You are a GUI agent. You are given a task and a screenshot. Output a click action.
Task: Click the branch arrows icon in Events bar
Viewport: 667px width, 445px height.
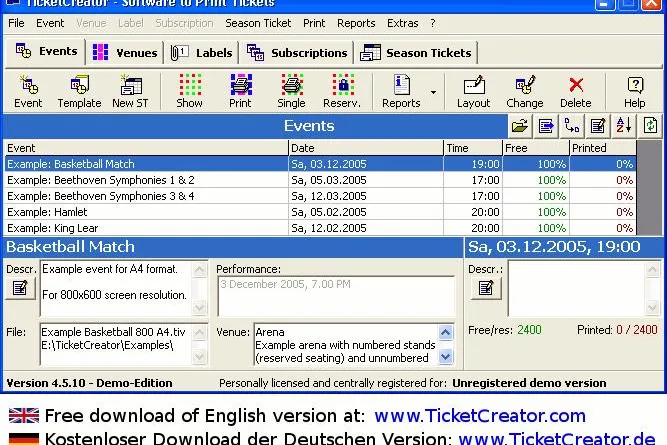point(572,126)
